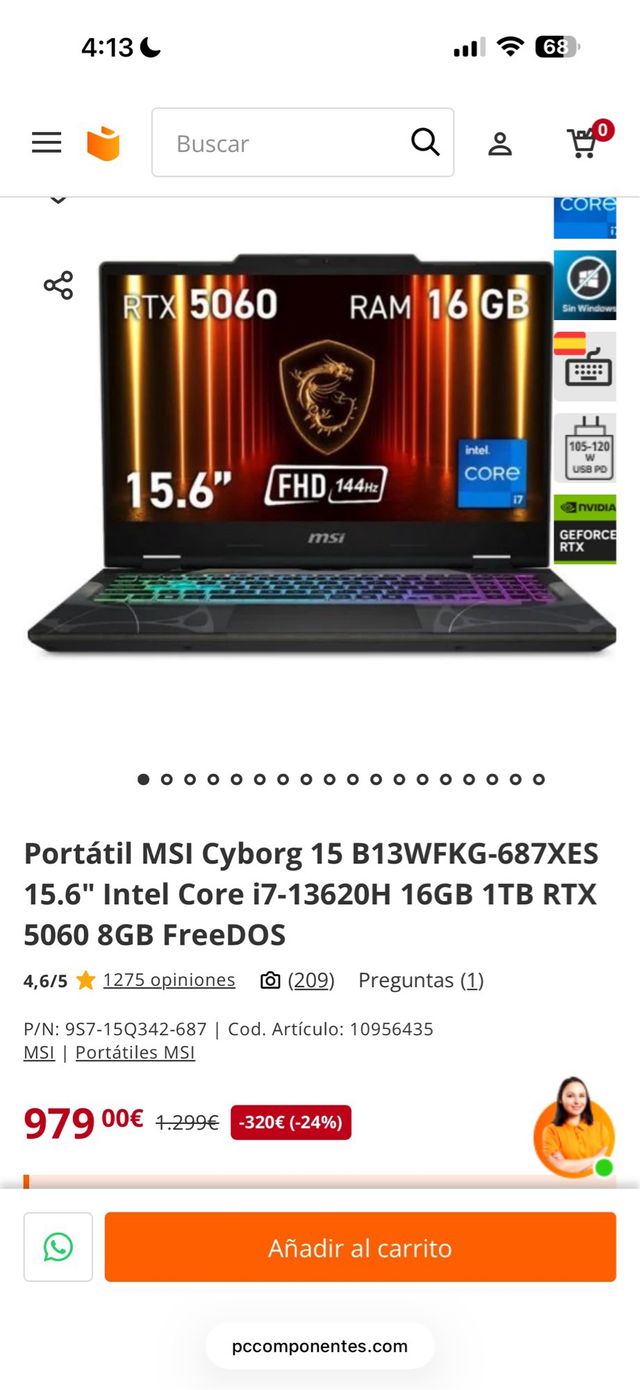Screen dimensions: 640x1390
Task: Select the Spanish keyboard feature thumbnail
Action: coord(585,367)
